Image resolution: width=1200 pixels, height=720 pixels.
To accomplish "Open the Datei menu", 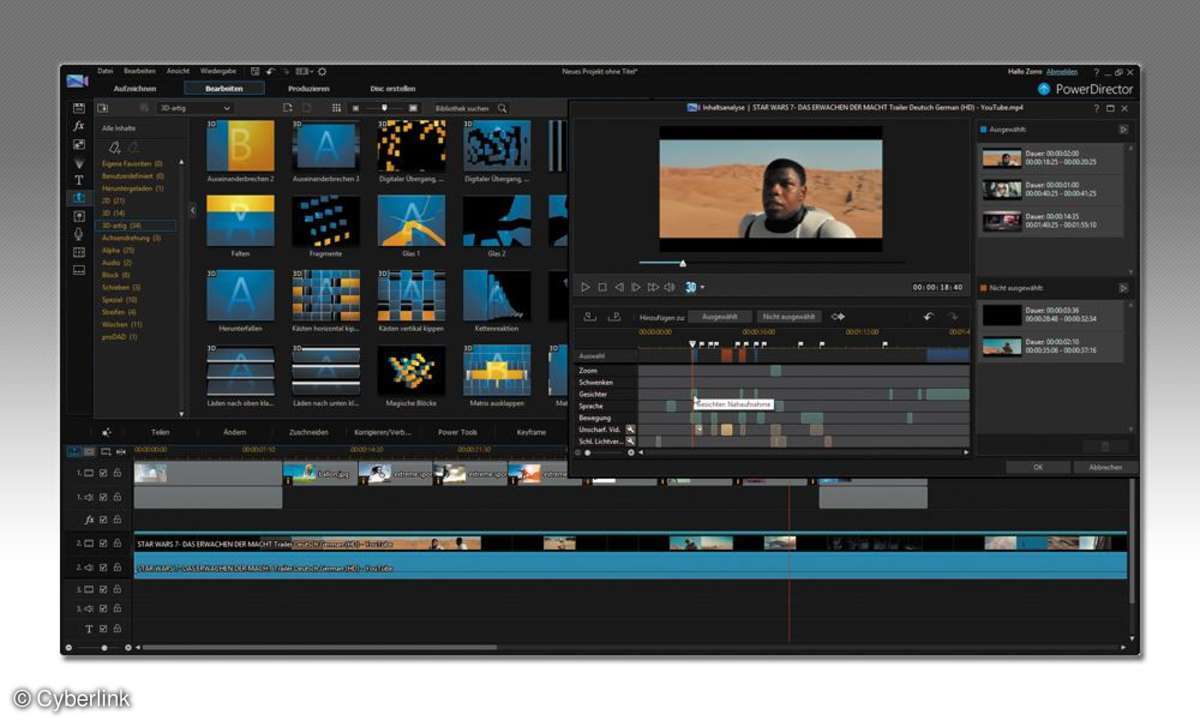I will click(105, 71).
